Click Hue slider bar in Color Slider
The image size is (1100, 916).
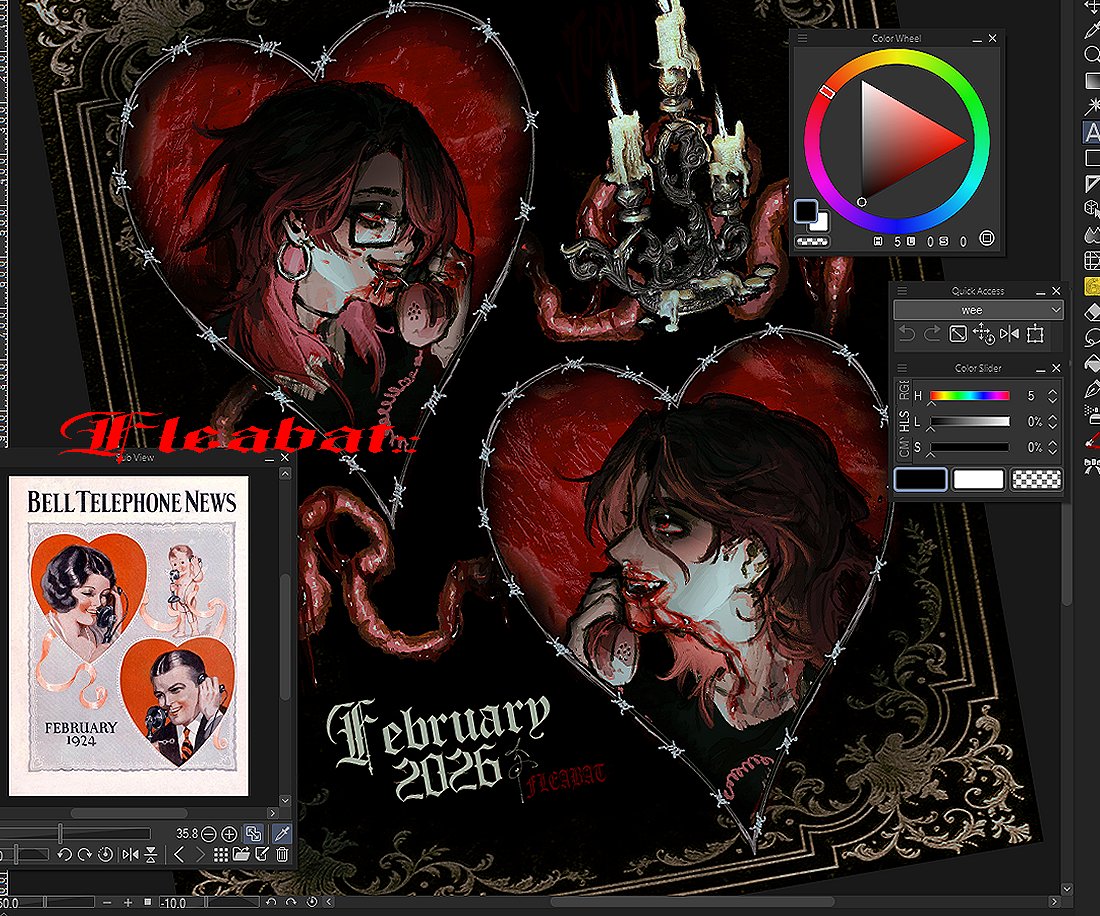(970, 396)
